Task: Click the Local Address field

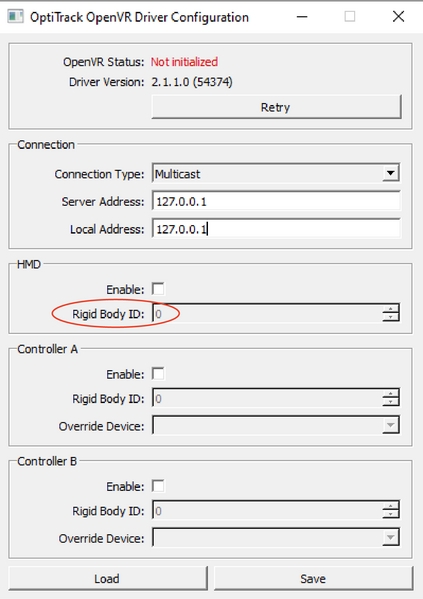Action: (x=276, y=229)
